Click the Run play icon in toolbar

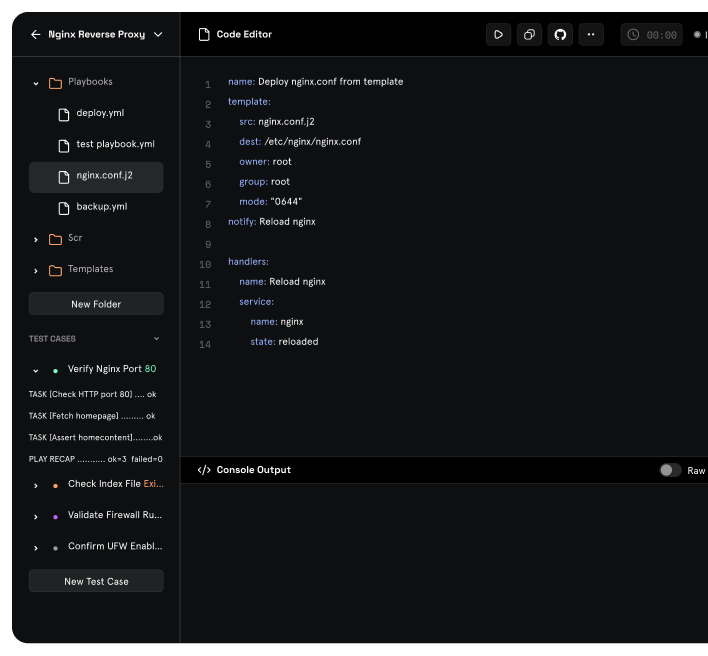point(498,35)
